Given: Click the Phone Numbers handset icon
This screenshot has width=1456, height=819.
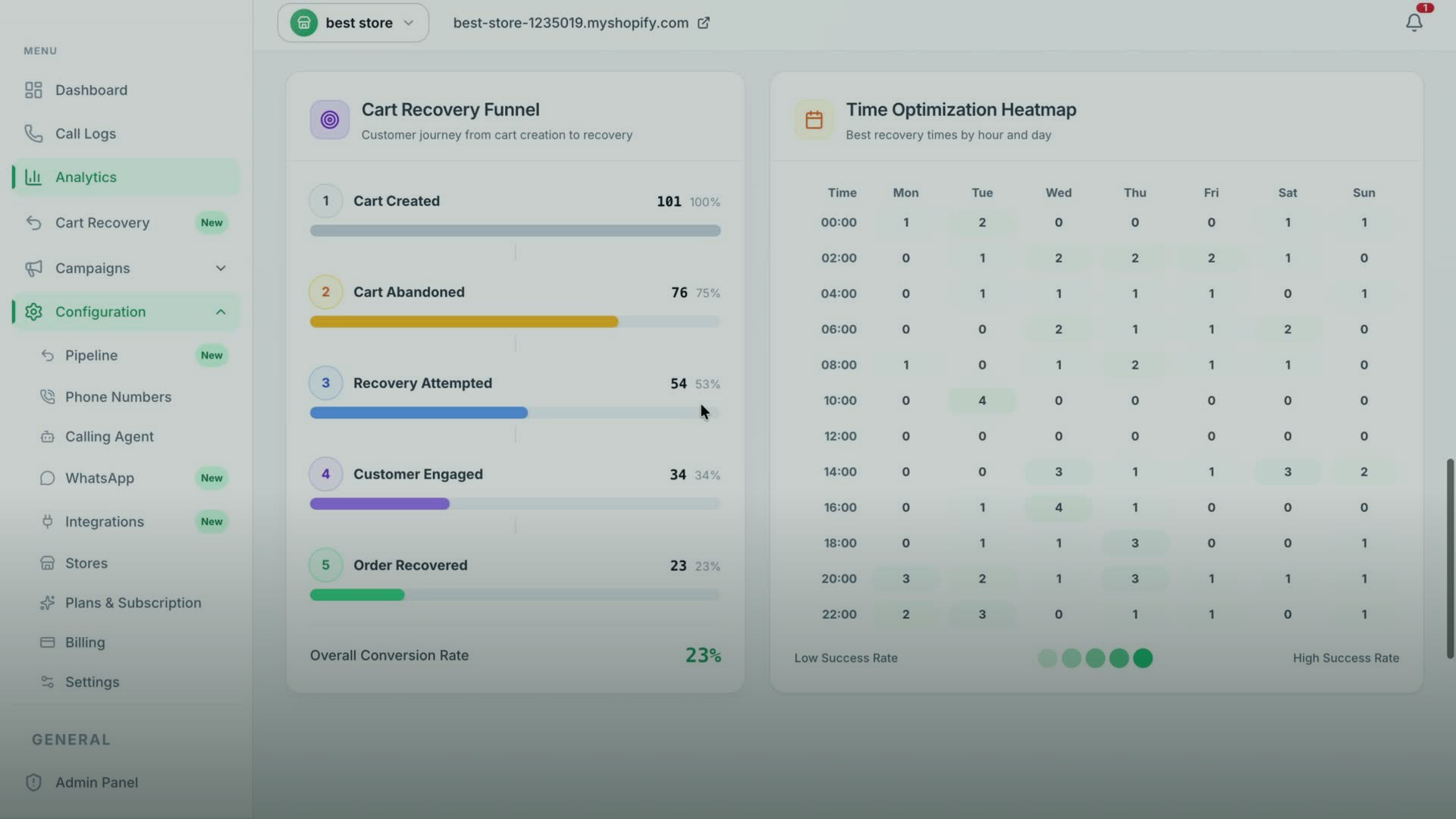Looking at the screenshot, I should point(48,397).
